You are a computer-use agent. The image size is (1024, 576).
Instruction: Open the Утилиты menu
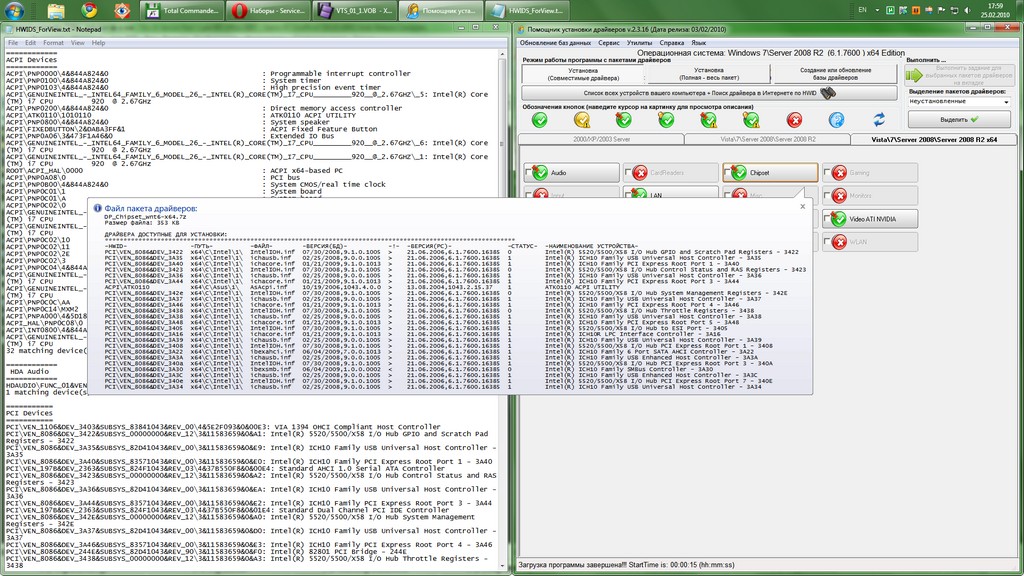pyautogui.click(x=639, y=43)
